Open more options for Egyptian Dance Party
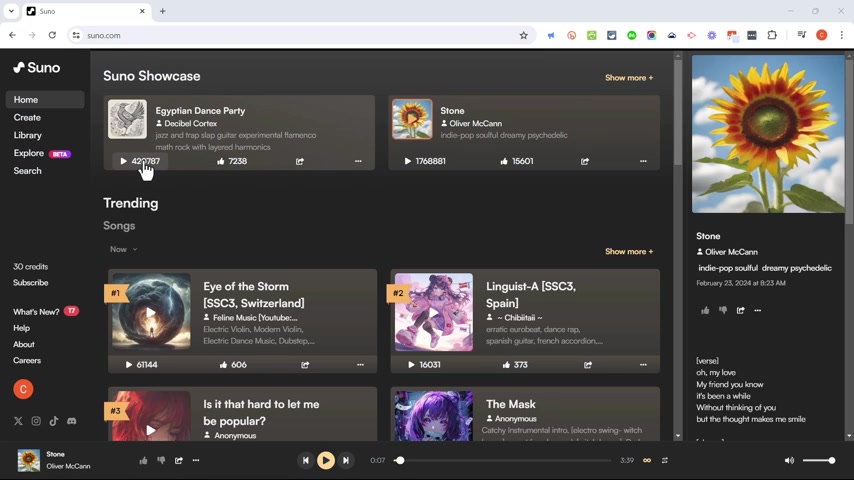This screenshot has height=480, width=854. pos(358,161)
